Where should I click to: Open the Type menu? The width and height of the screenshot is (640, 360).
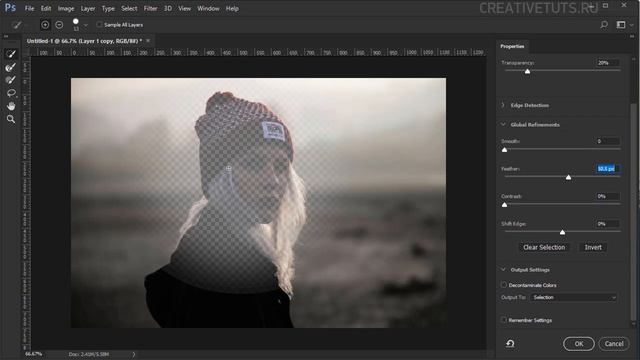click(108, 8)
